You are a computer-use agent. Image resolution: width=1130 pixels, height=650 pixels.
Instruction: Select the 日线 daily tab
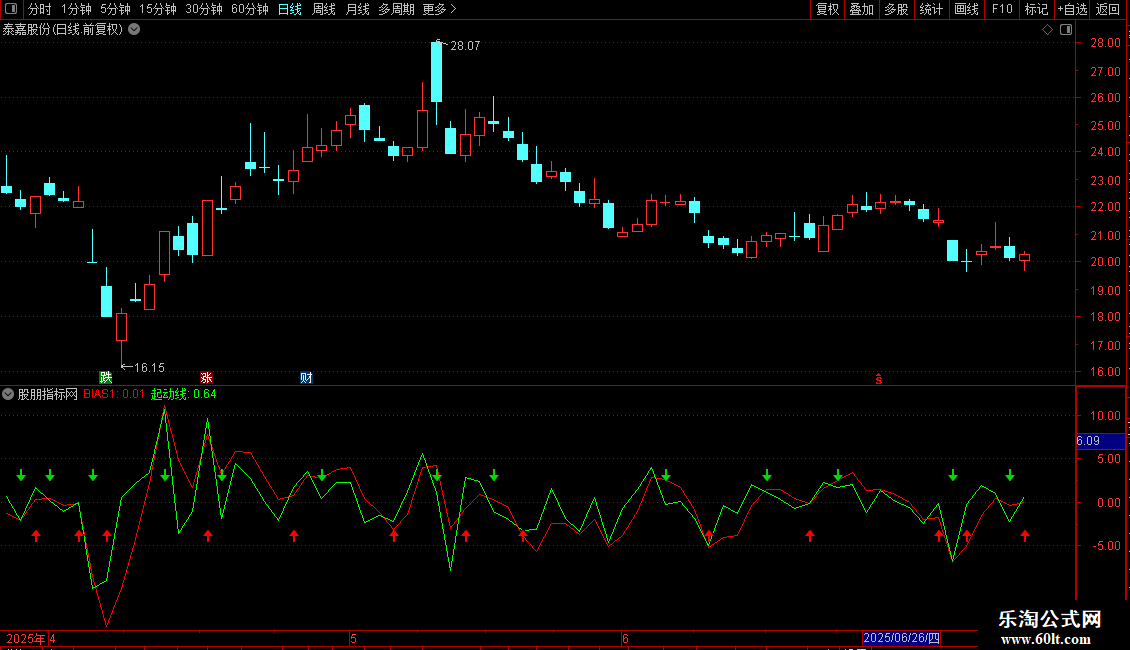point(290,9)
